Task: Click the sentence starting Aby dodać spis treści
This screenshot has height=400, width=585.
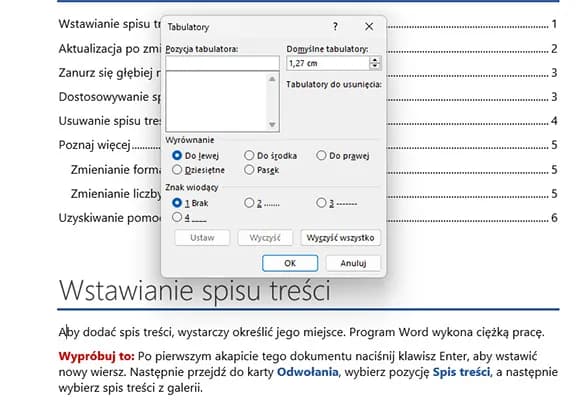Action: [x=301, y=332]
